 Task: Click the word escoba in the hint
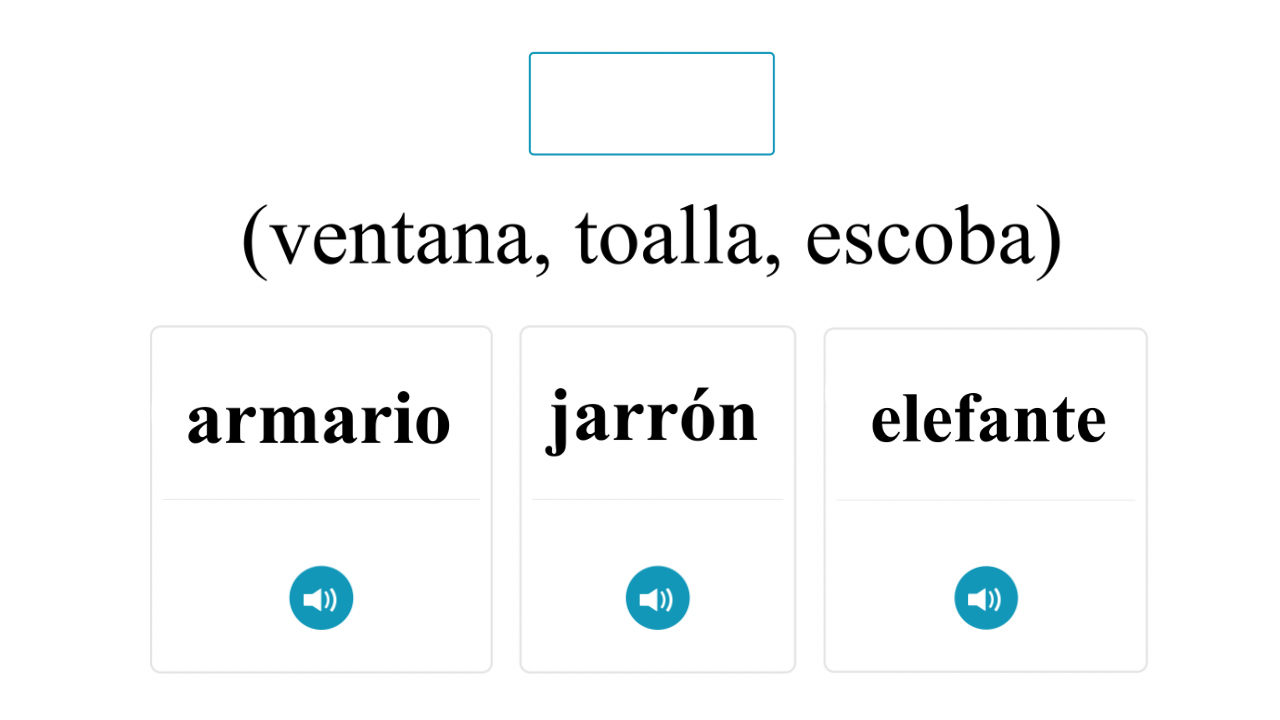(920, 236)
